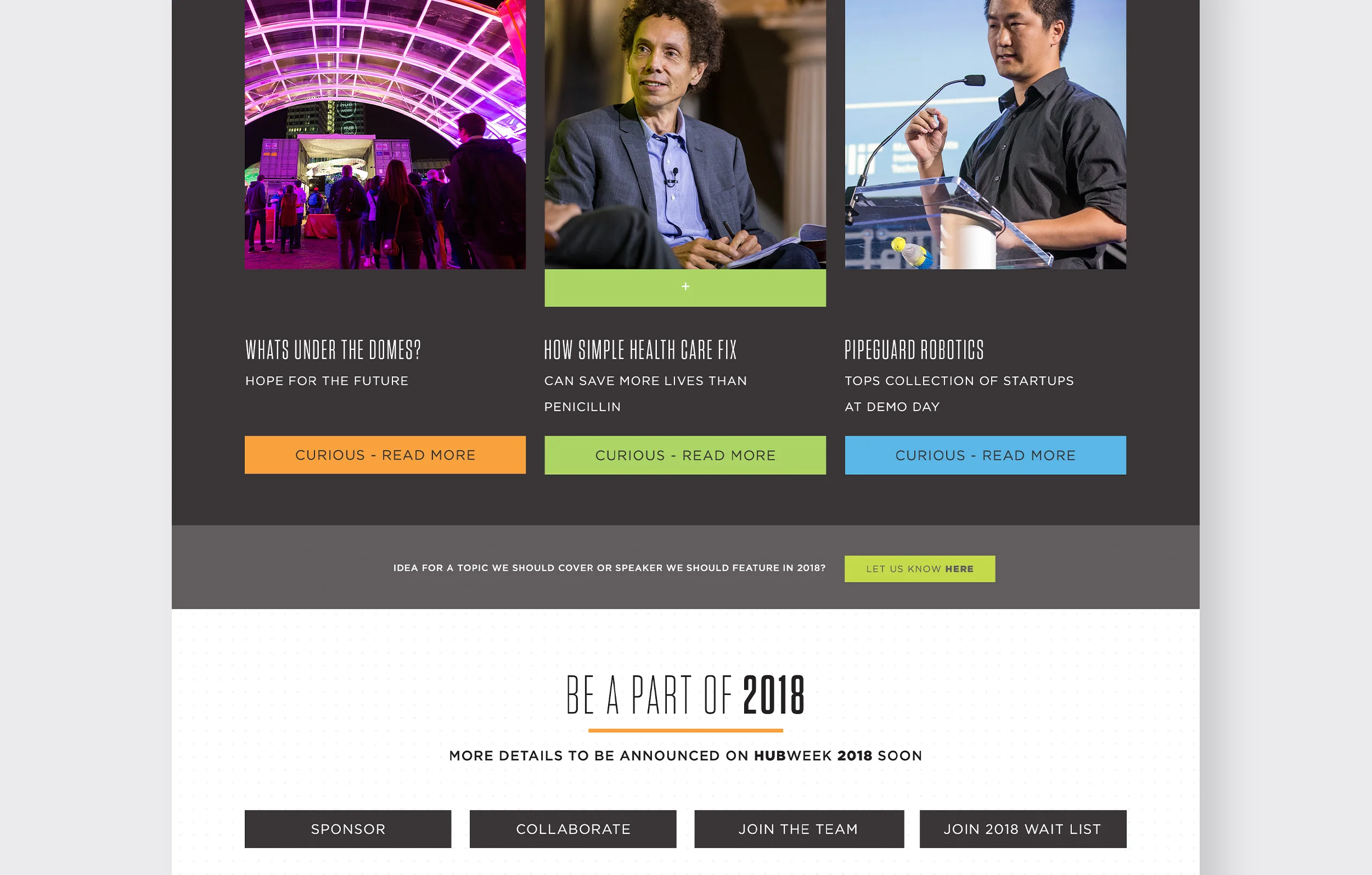Click Join The Team button
1372x875 pixels.
click(x=799, y=829)
